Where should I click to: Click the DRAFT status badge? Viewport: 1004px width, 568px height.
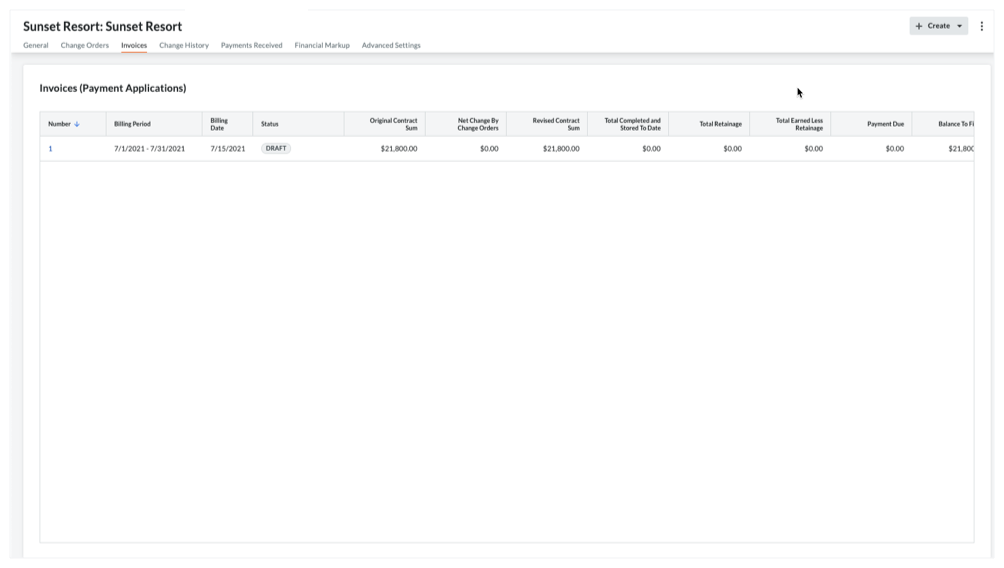(276, 148)
